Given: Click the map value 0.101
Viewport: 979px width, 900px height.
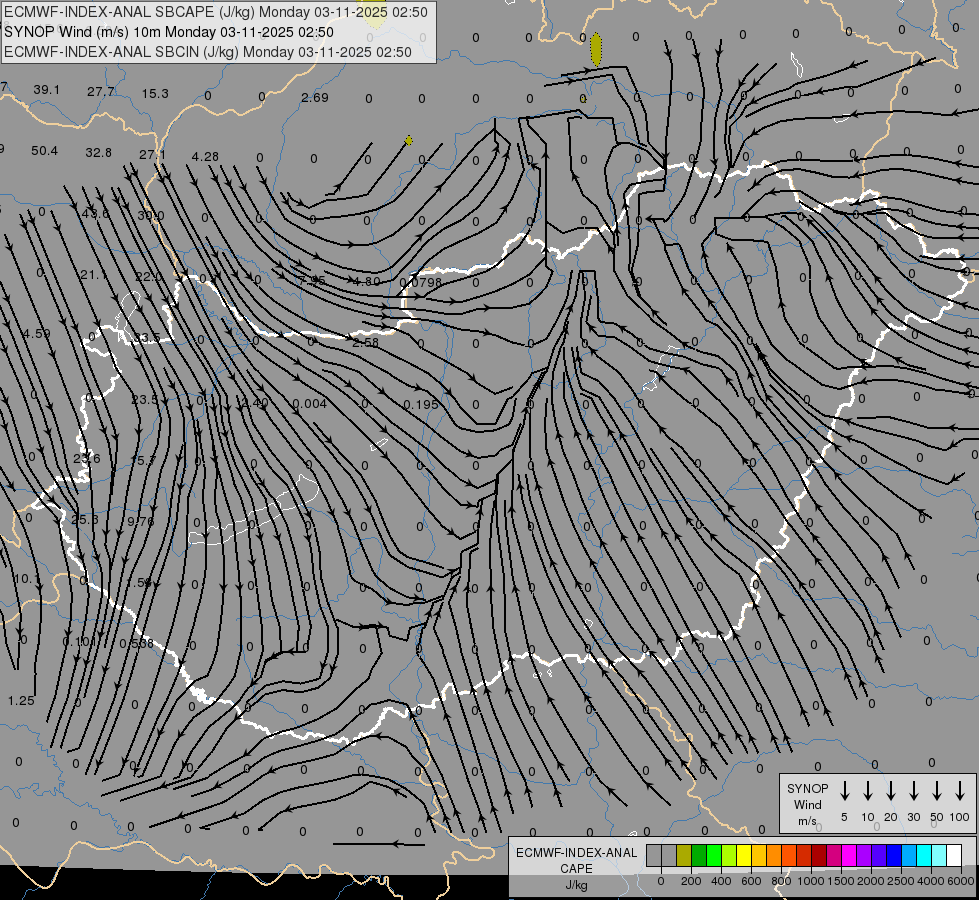Looking at the screenshot, I should pos(80,642).
